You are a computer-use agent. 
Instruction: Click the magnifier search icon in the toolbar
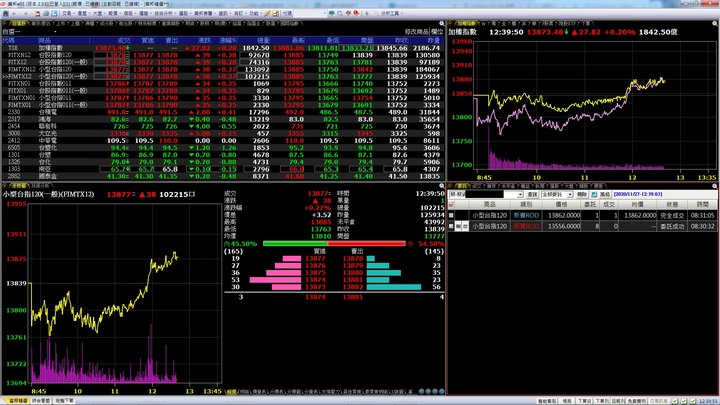coord(340,13)
